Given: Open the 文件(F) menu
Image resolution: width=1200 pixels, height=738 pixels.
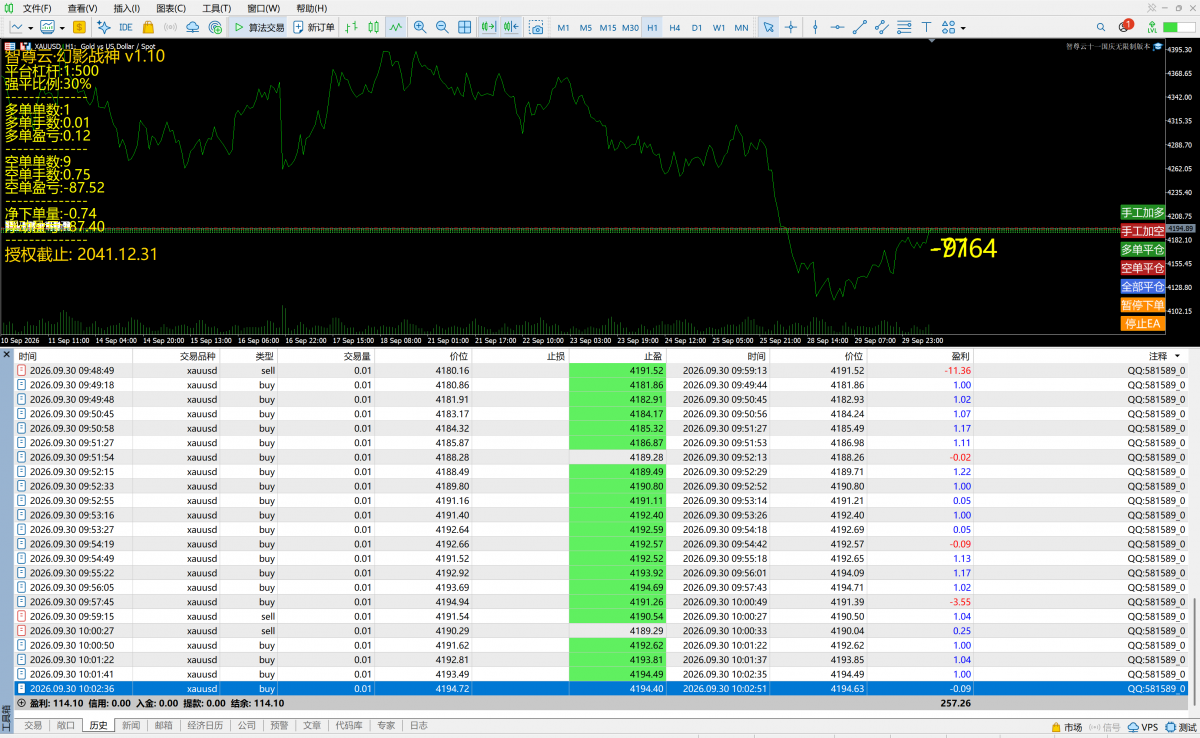Looking at the screenshot, I should point(37,8).
